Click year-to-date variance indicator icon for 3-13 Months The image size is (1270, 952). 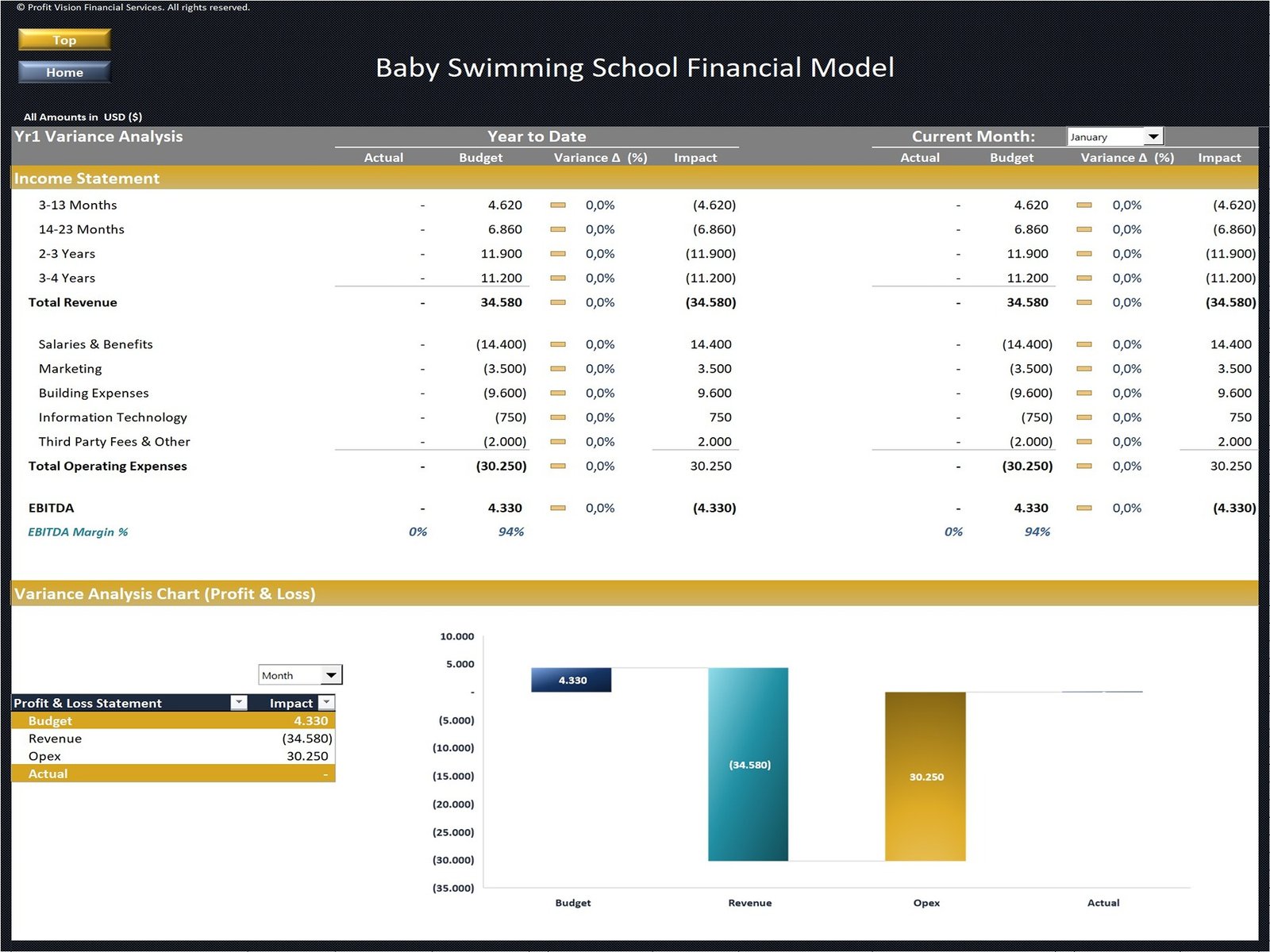tap(558, 205)
